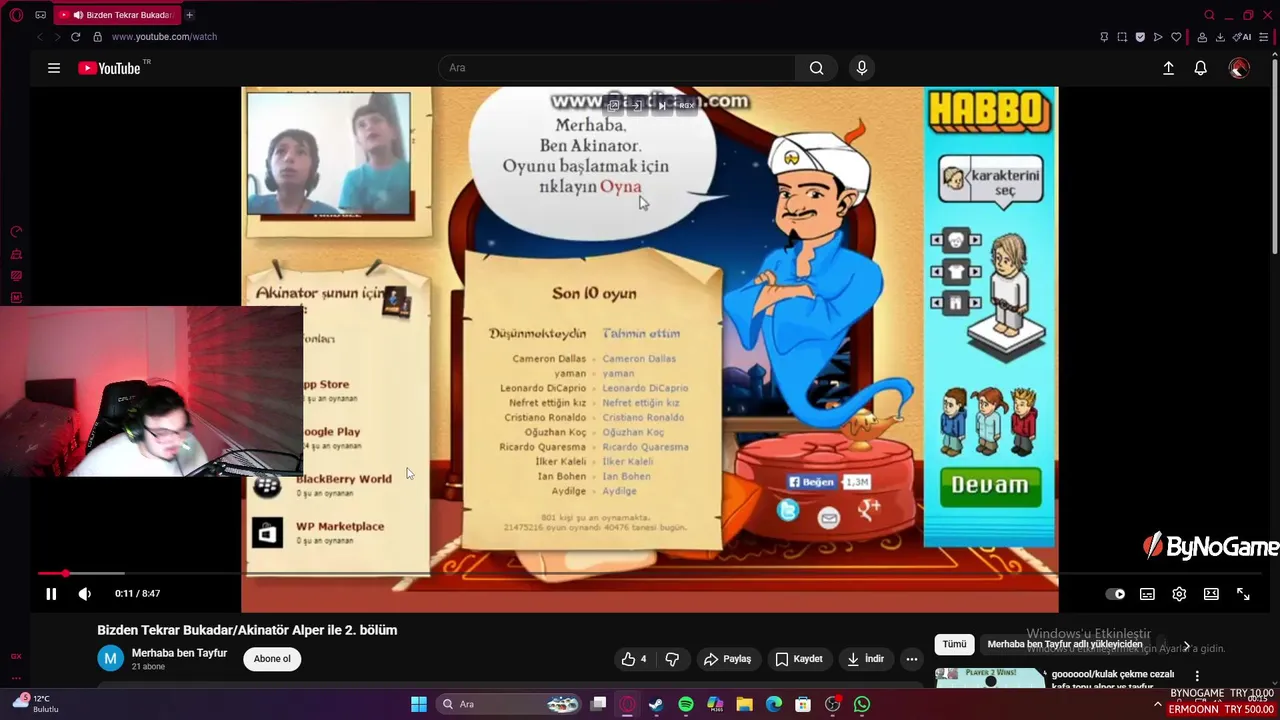
Task: Mute the video volume
Action: pos(85,594)
